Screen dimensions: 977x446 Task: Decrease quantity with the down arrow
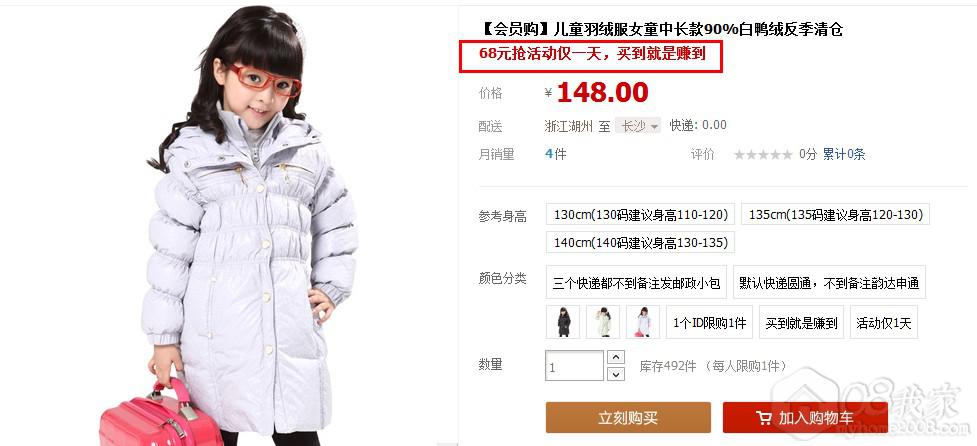coord(616,374)
